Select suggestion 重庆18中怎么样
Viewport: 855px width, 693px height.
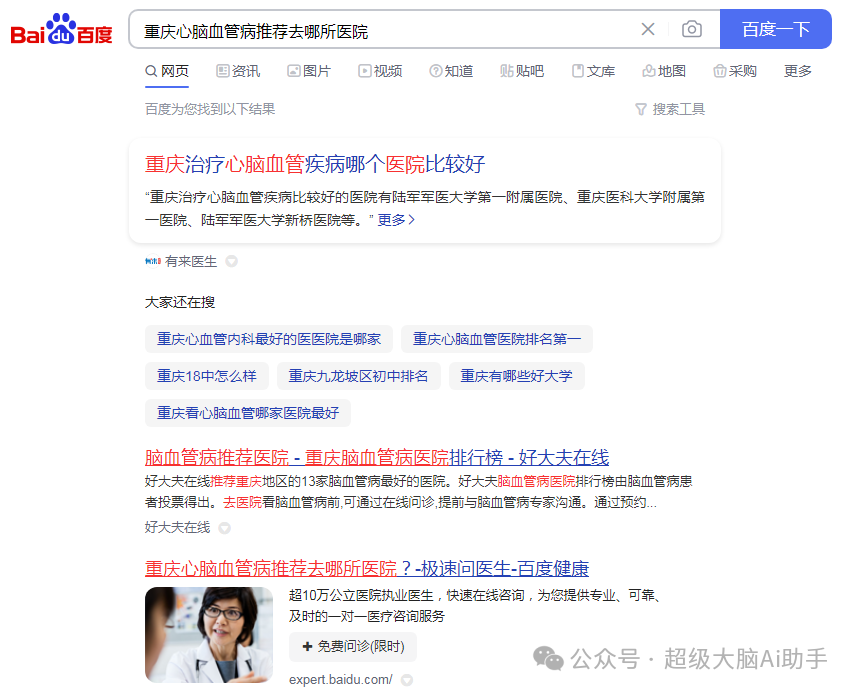pos(207,376)
